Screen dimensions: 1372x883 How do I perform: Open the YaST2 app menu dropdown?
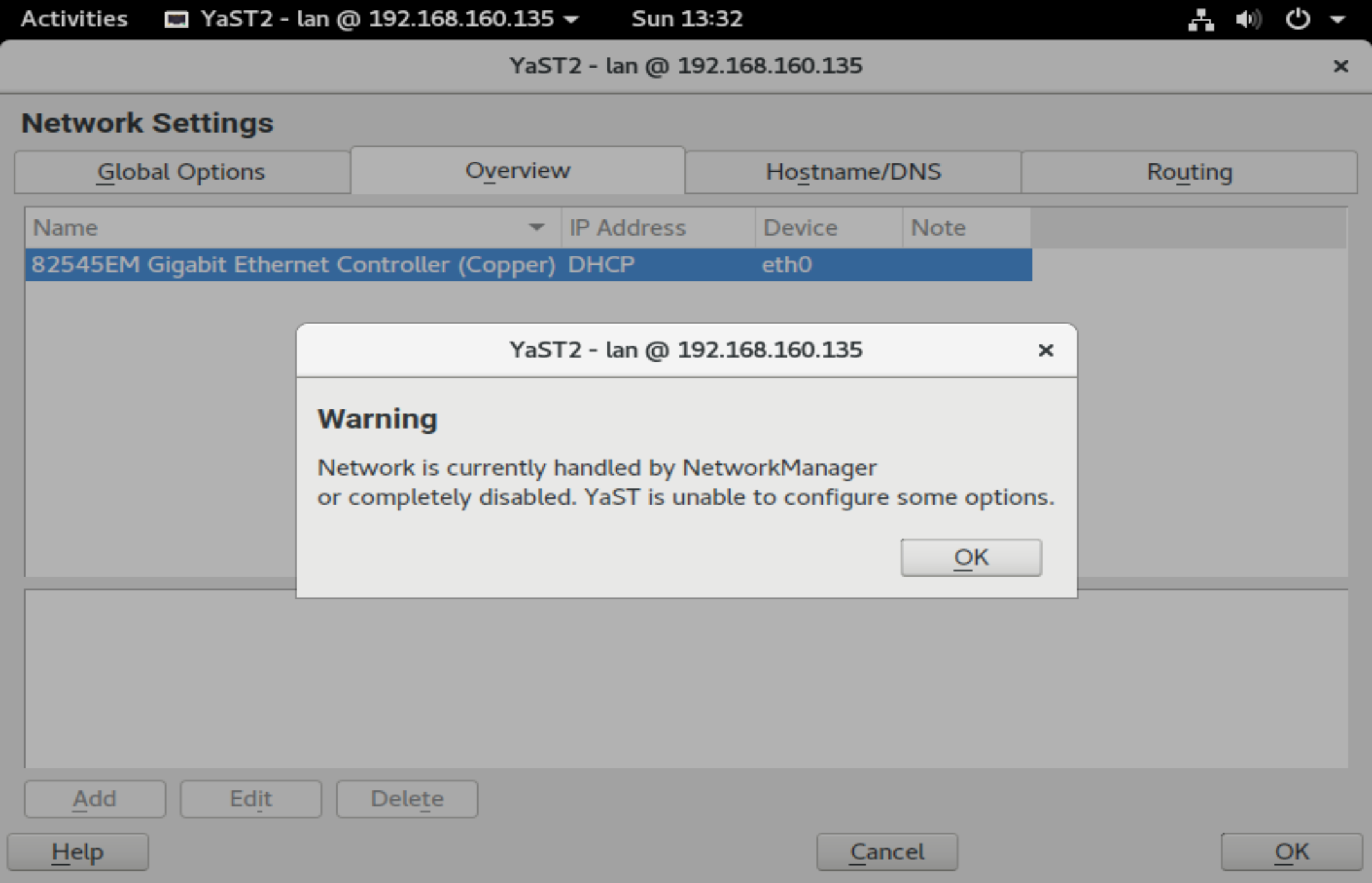[571, 19]
